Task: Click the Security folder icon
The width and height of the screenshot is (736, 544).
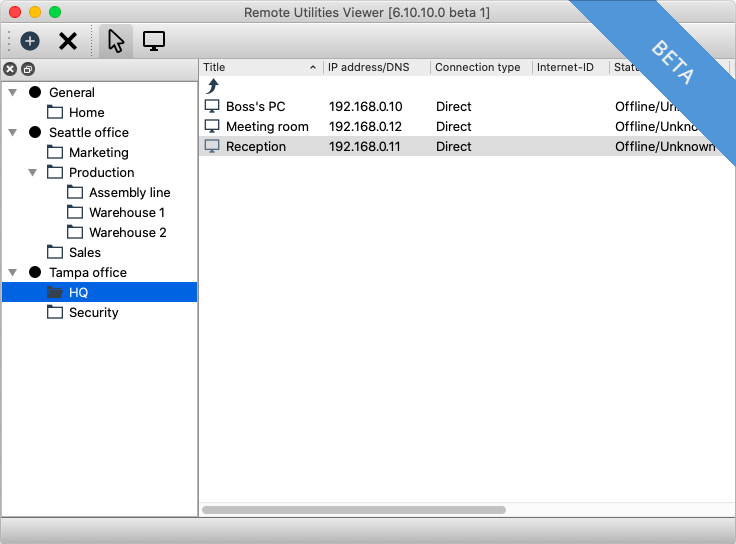Action: click(55, 312)
